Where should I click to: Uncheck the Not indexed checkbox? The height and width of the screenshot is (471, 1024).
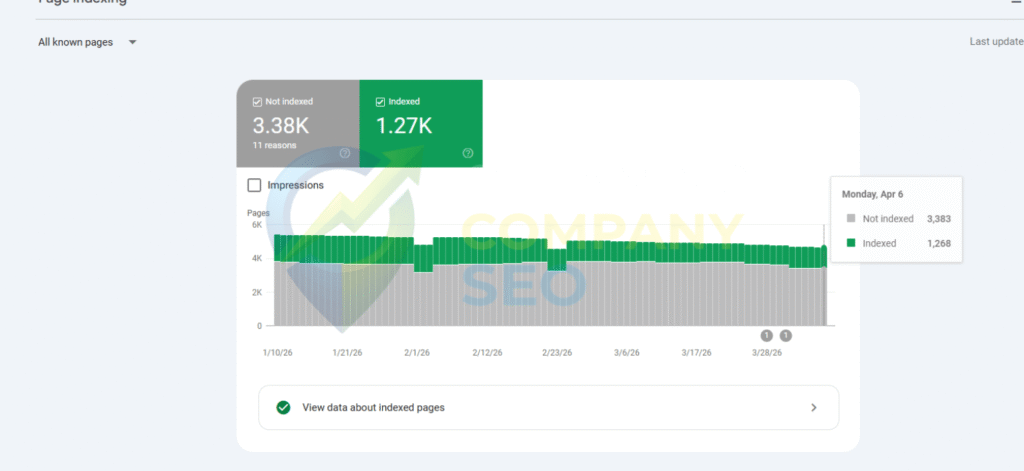tap(257, 102)
